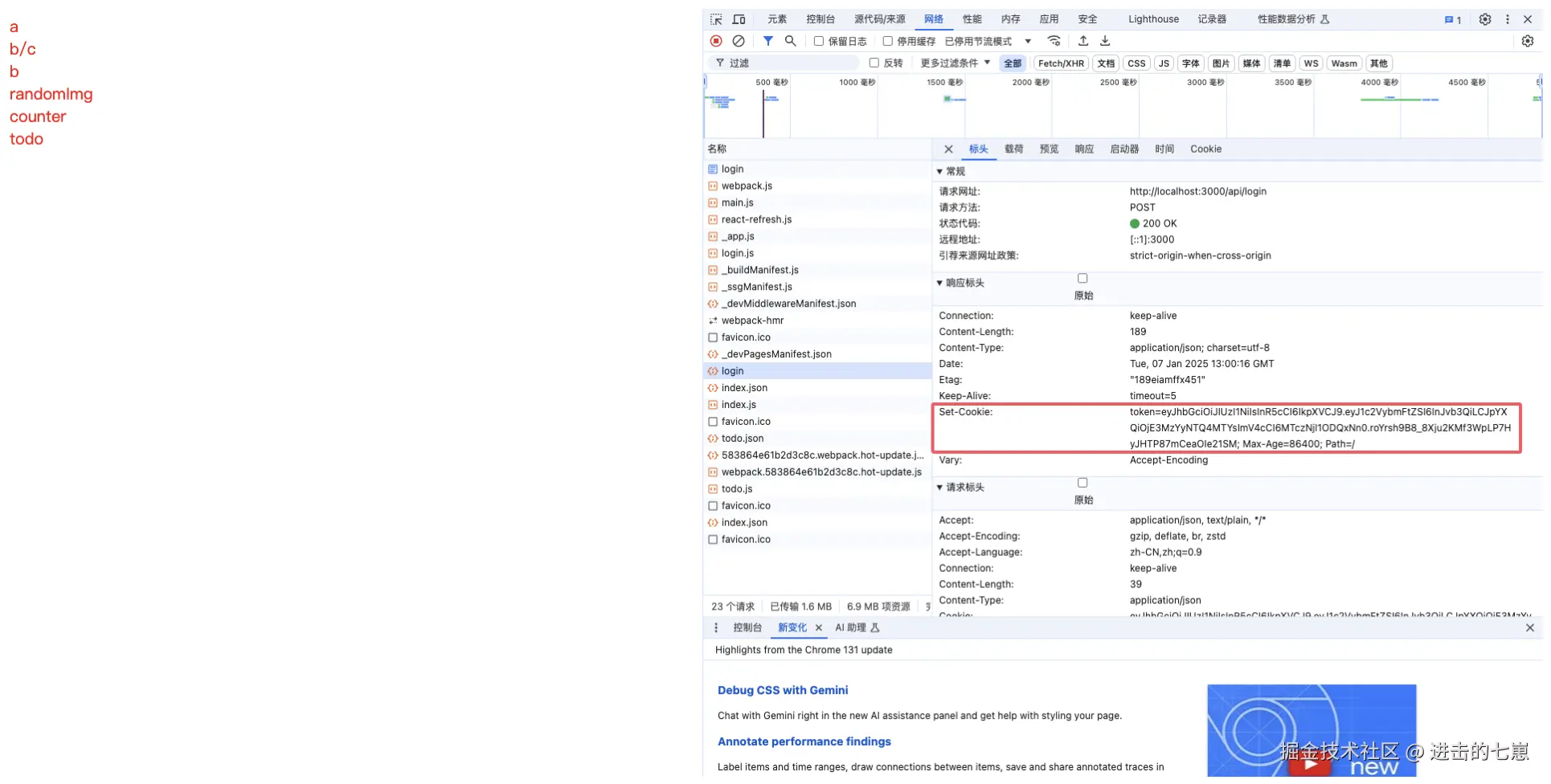1551x784 pixels.
Task: Switch to the 控制台 panel tab
Action: pos(821,19)
